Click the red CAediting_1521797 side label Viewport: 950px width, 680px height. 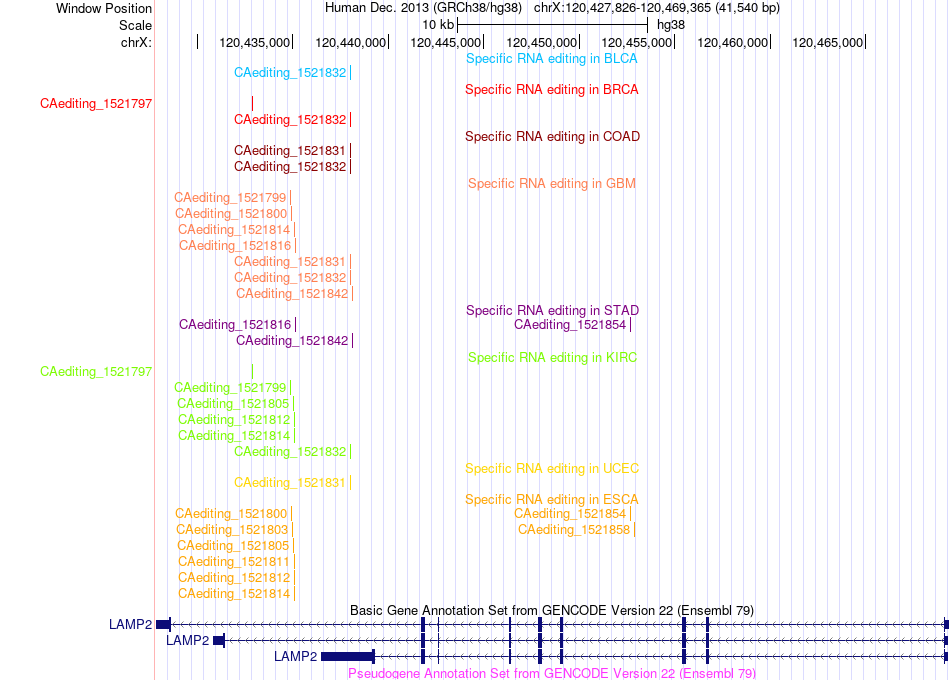pyautogui.click(x=96, y=104)
